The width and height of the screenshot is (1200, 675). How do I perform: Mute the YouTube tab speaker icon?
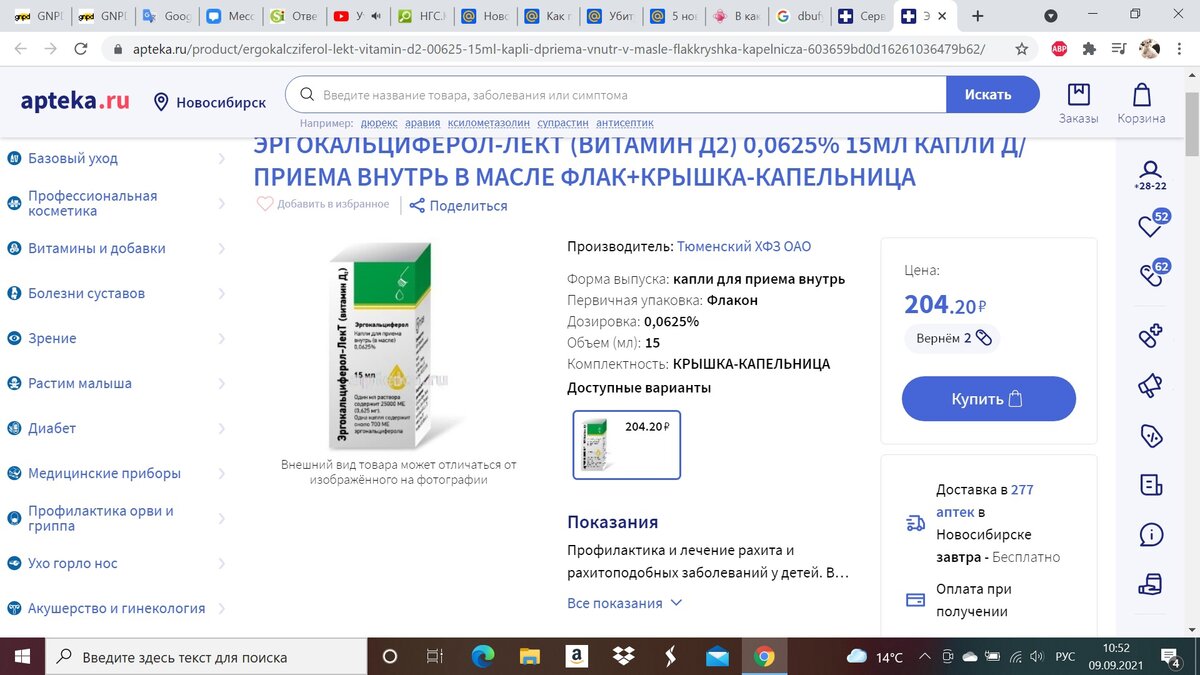376,16
